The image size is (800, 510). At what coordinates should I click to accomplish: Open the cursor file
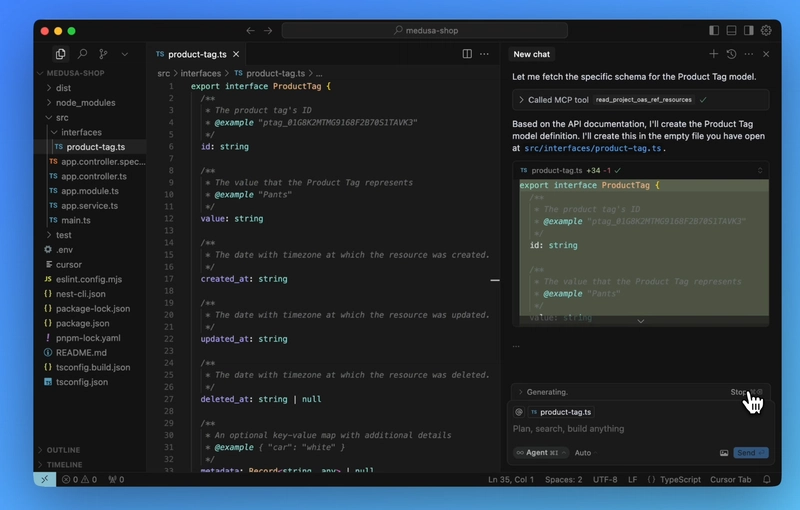[x=68, y=264]
